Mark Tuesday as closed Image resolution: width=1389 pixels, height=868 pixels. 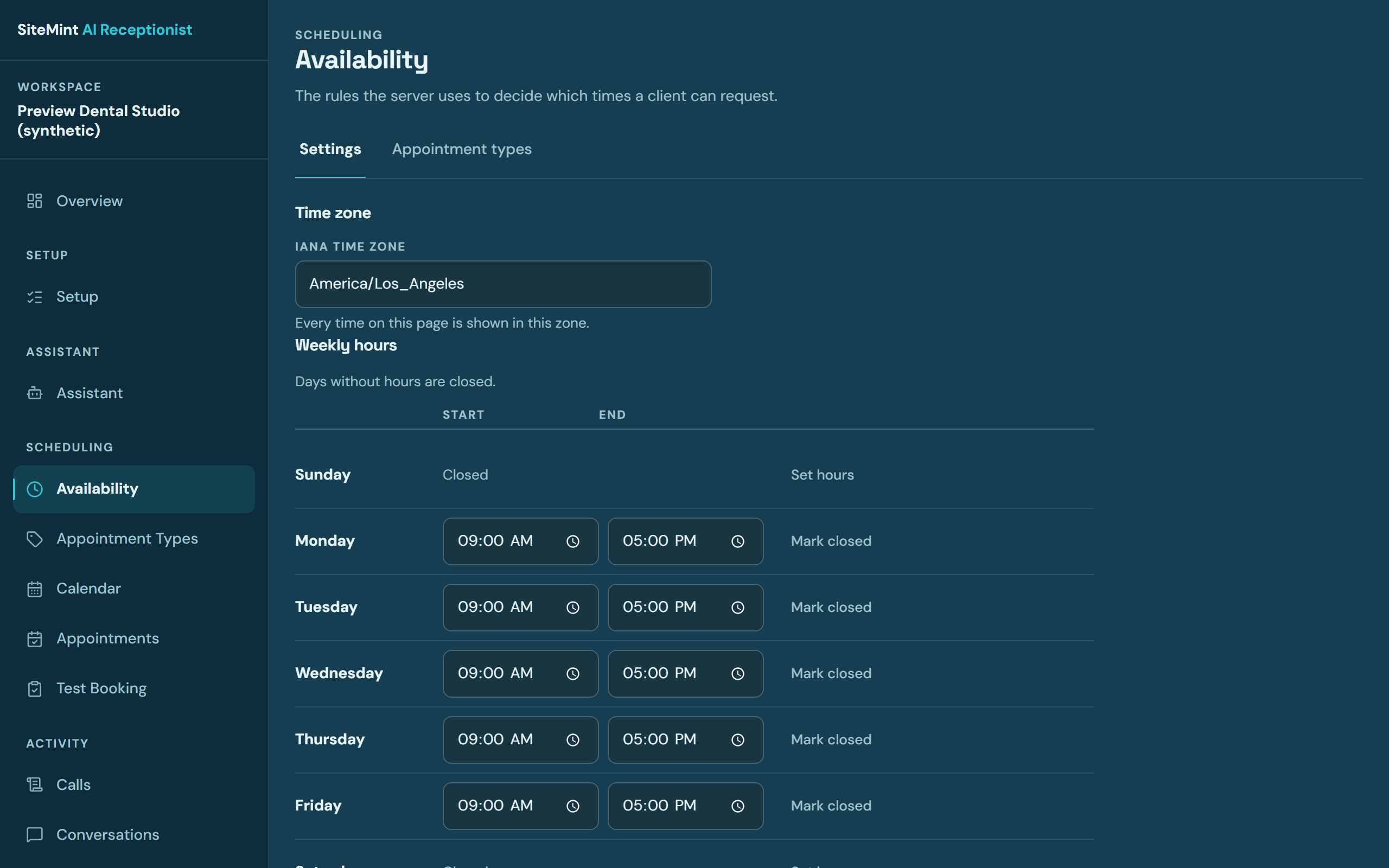(831, 608)
